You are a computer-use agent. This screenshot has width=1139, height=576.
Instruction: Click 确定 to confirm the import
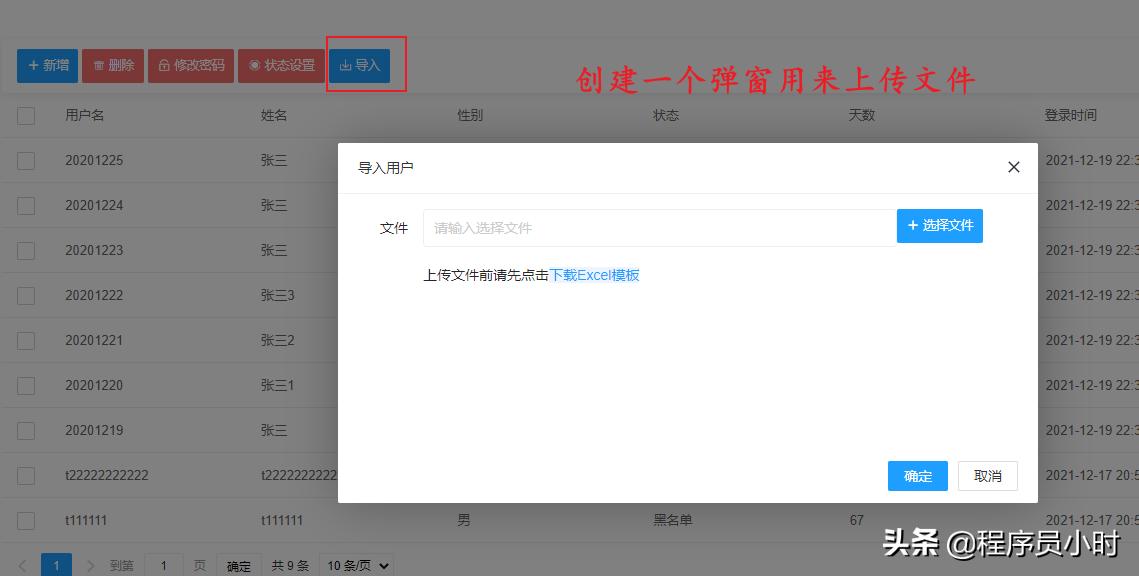[916, 476]
